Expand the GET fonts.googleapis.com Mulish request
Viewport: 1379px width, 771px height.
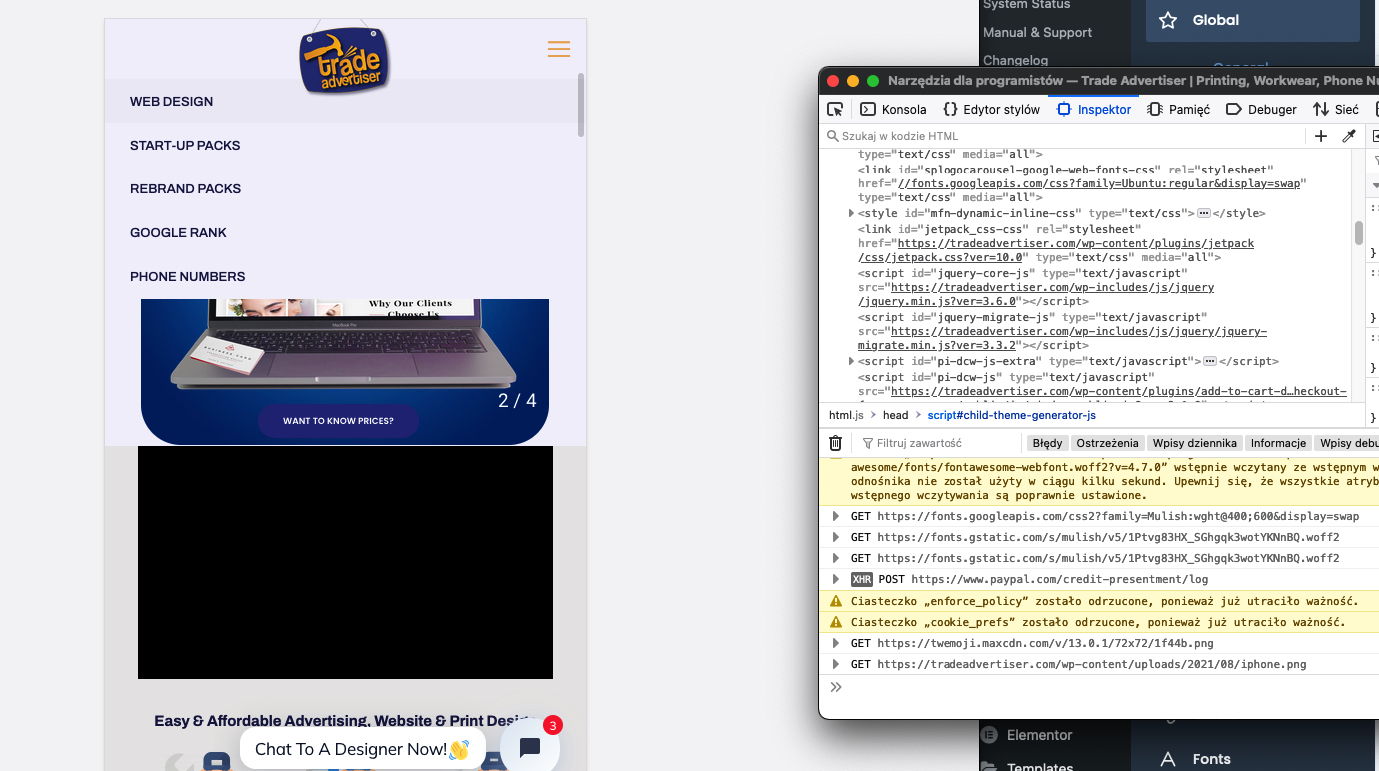point(836,516)
